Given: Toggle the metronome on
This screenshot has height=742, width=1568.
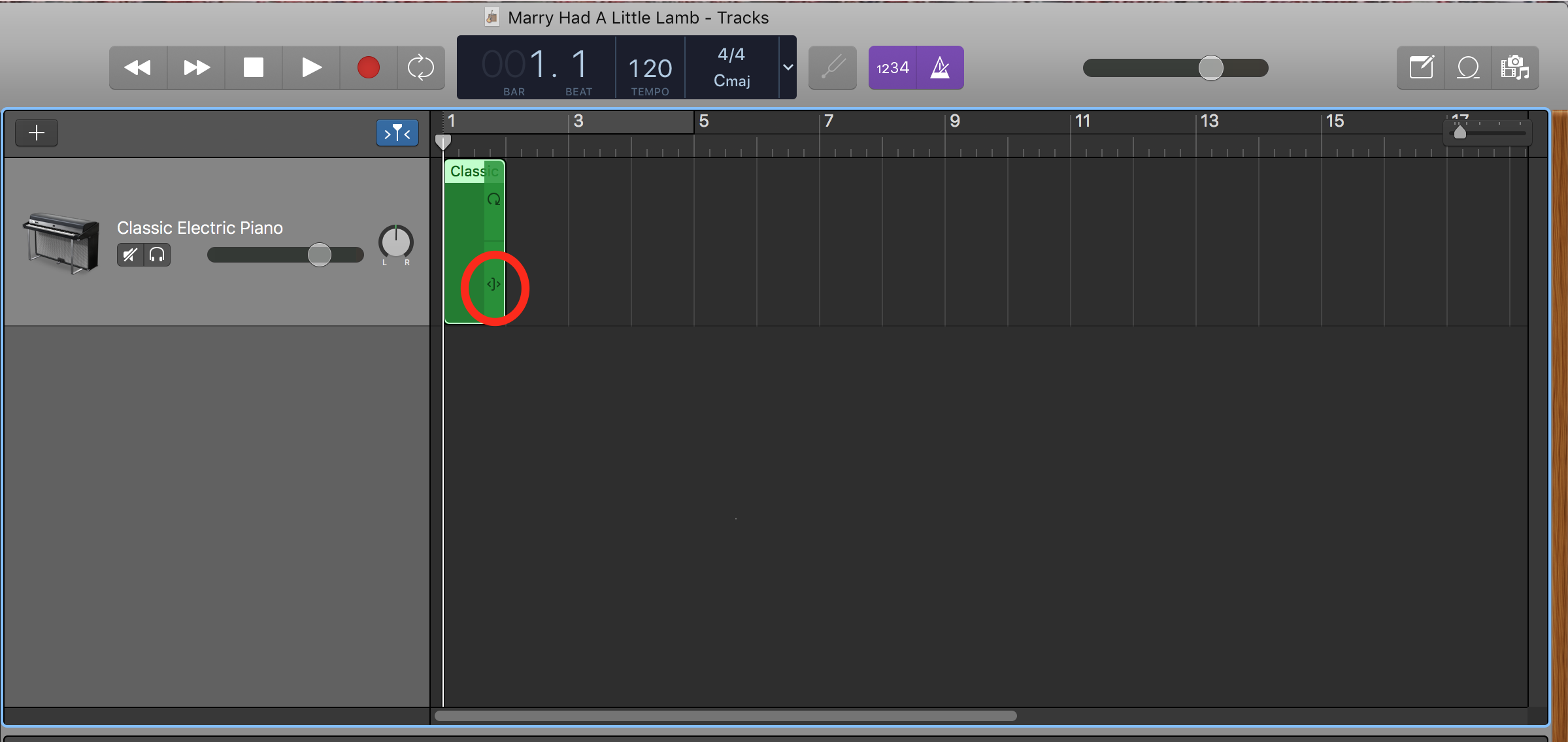Looking at the screenshot, I should point(940,67).
